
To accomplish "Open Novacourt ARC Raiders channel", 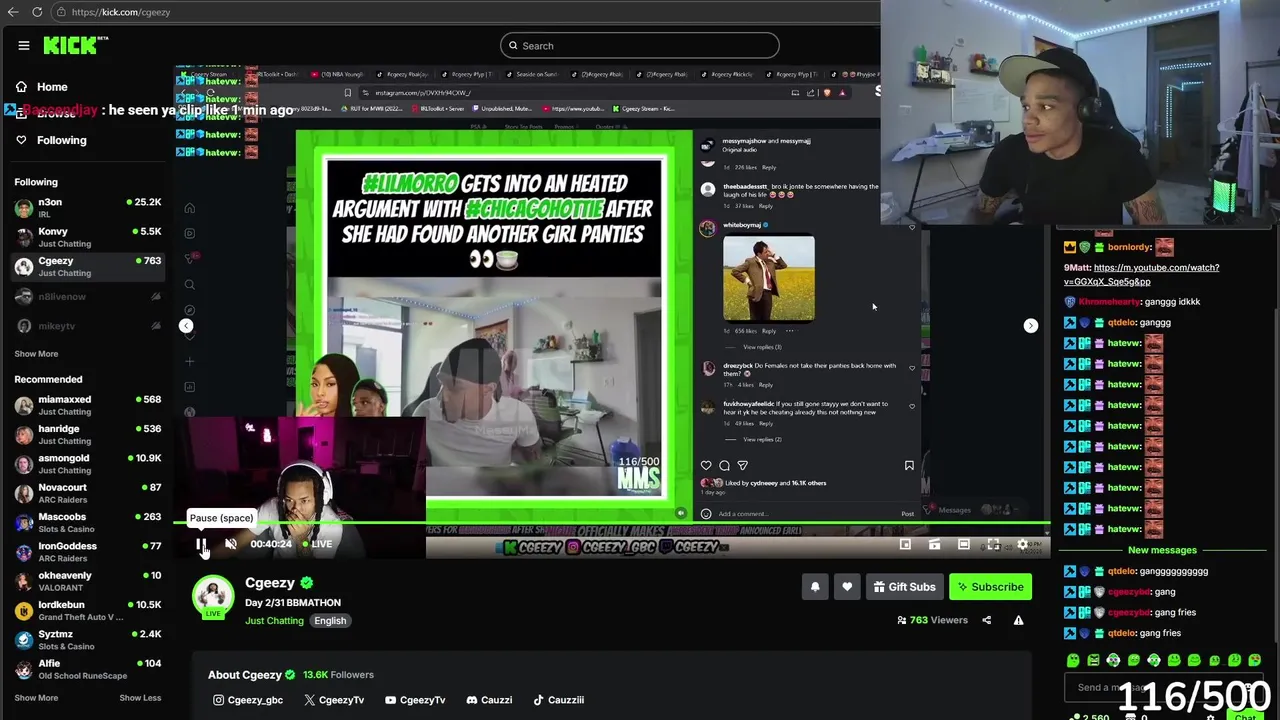I will click(88, 493).
